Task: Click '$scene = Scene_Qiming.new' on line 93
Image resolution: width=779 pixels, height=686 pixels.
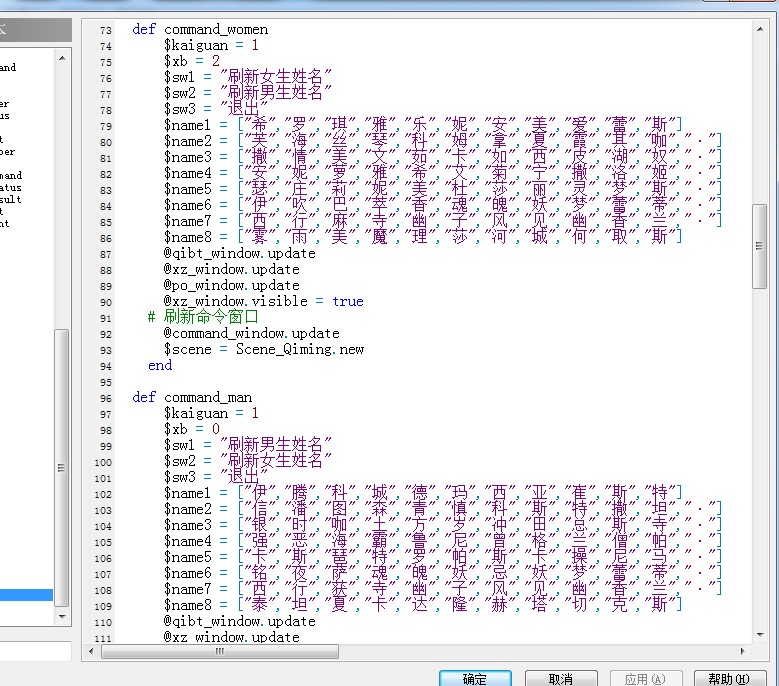Action: (x=264, y=349)
